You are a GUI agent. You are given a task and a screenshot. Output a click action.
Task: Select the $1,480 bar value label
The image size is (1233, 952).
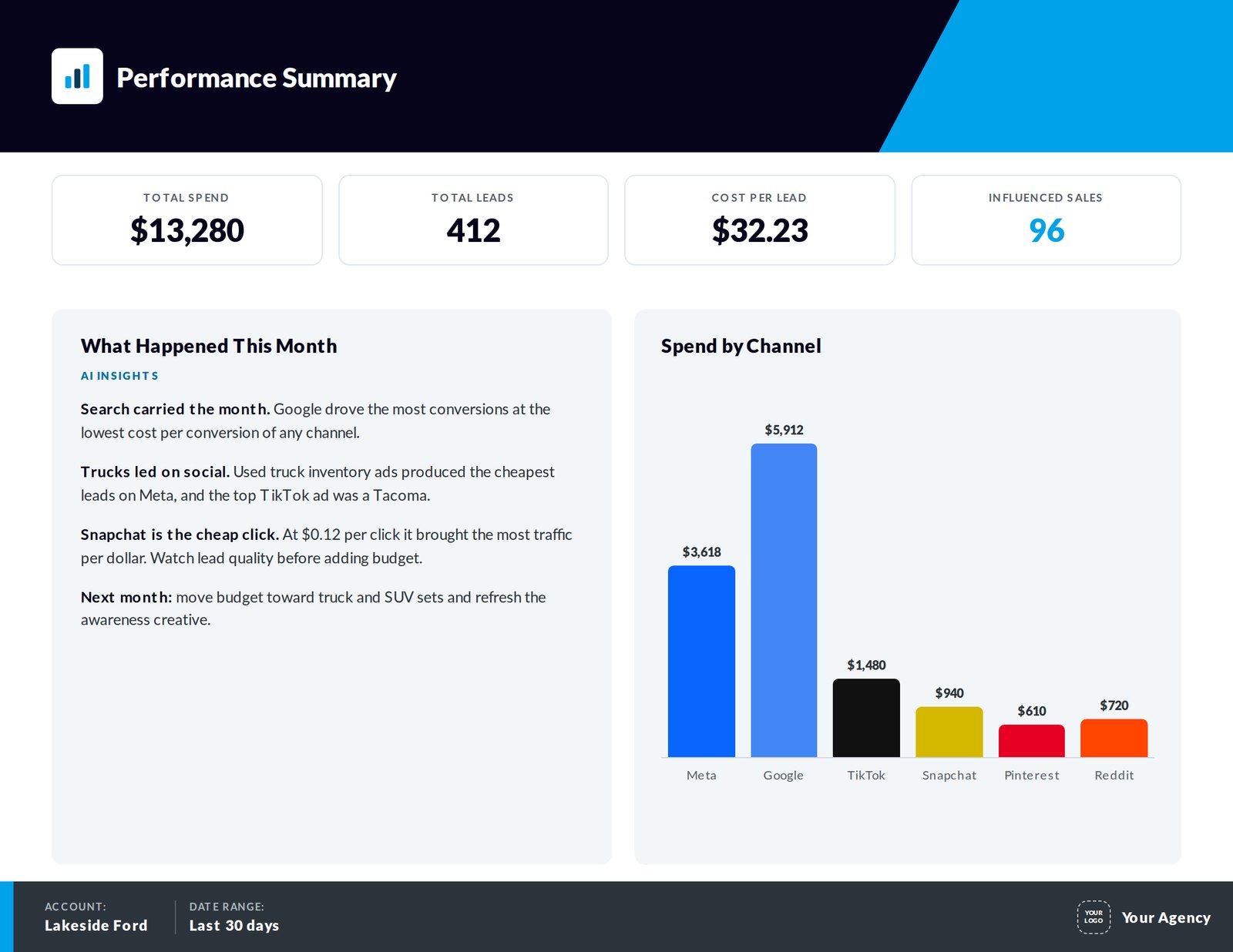pyautogui.click(x=866, y=665)
